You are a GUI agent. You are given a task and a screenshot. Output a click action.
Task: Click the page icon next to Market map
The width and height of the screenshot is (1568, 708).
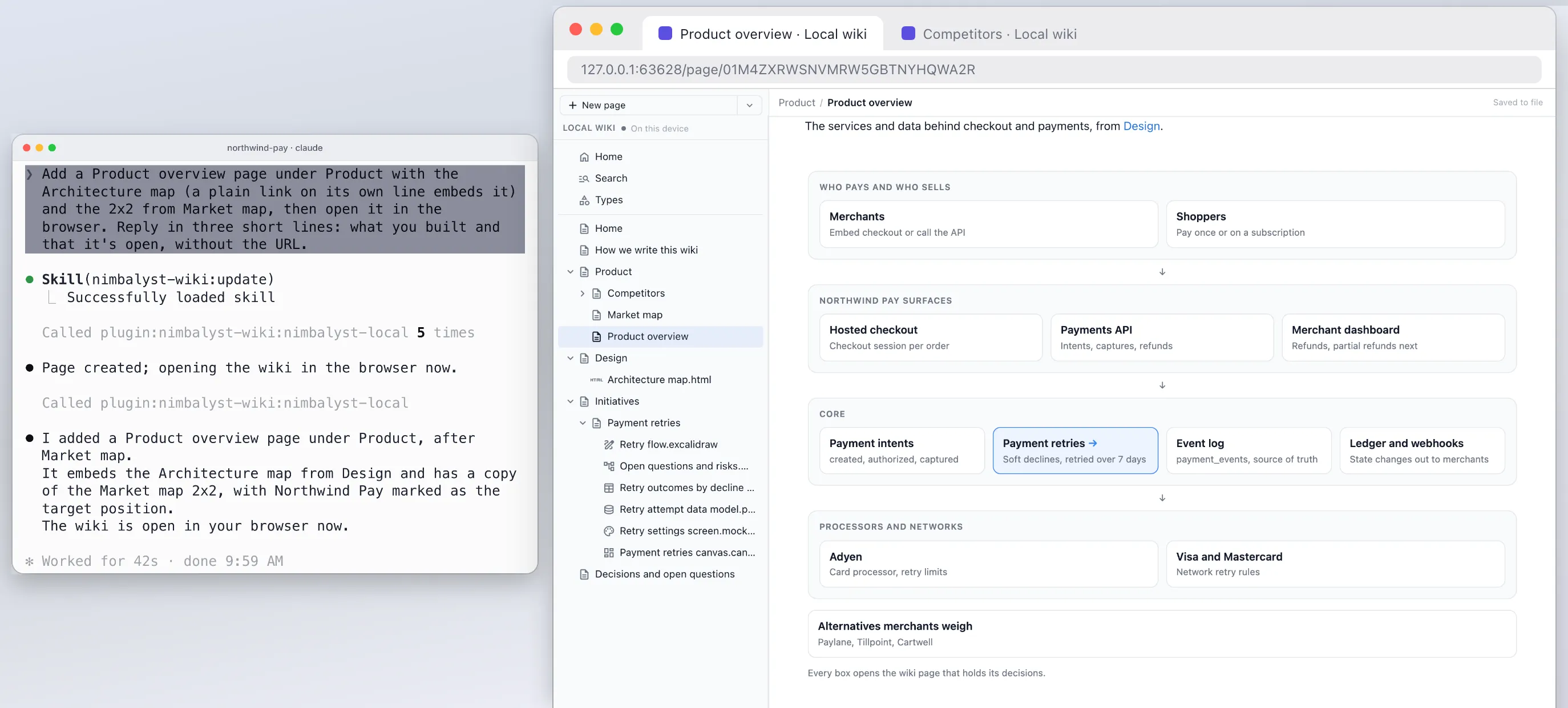click(x=596, y=315)
